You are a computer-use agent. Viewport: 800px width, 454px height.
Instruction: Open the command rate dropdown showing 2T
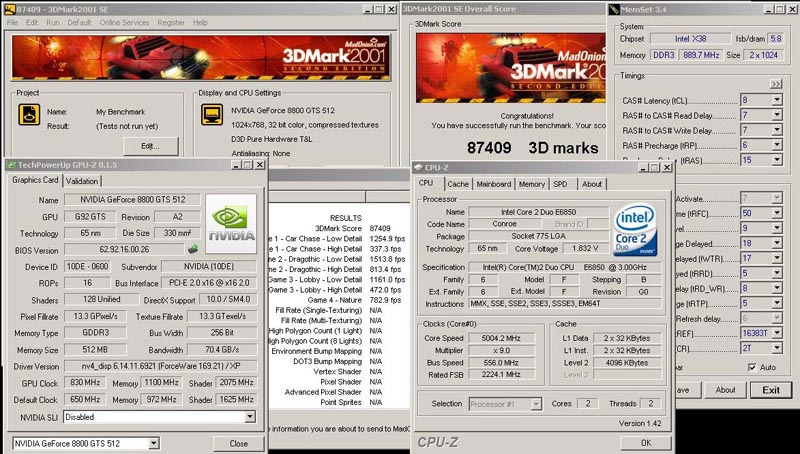(x=777, y=348)
